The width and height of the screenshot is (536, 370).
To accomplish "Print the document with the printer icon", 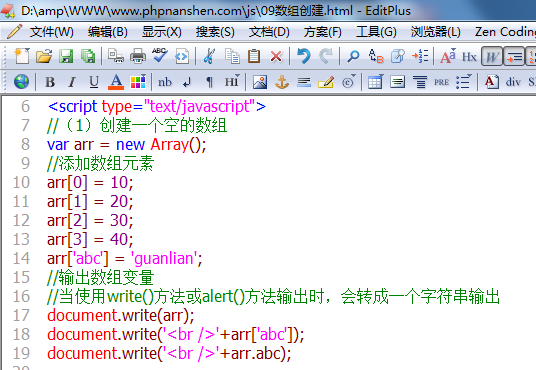I will 138,56.
